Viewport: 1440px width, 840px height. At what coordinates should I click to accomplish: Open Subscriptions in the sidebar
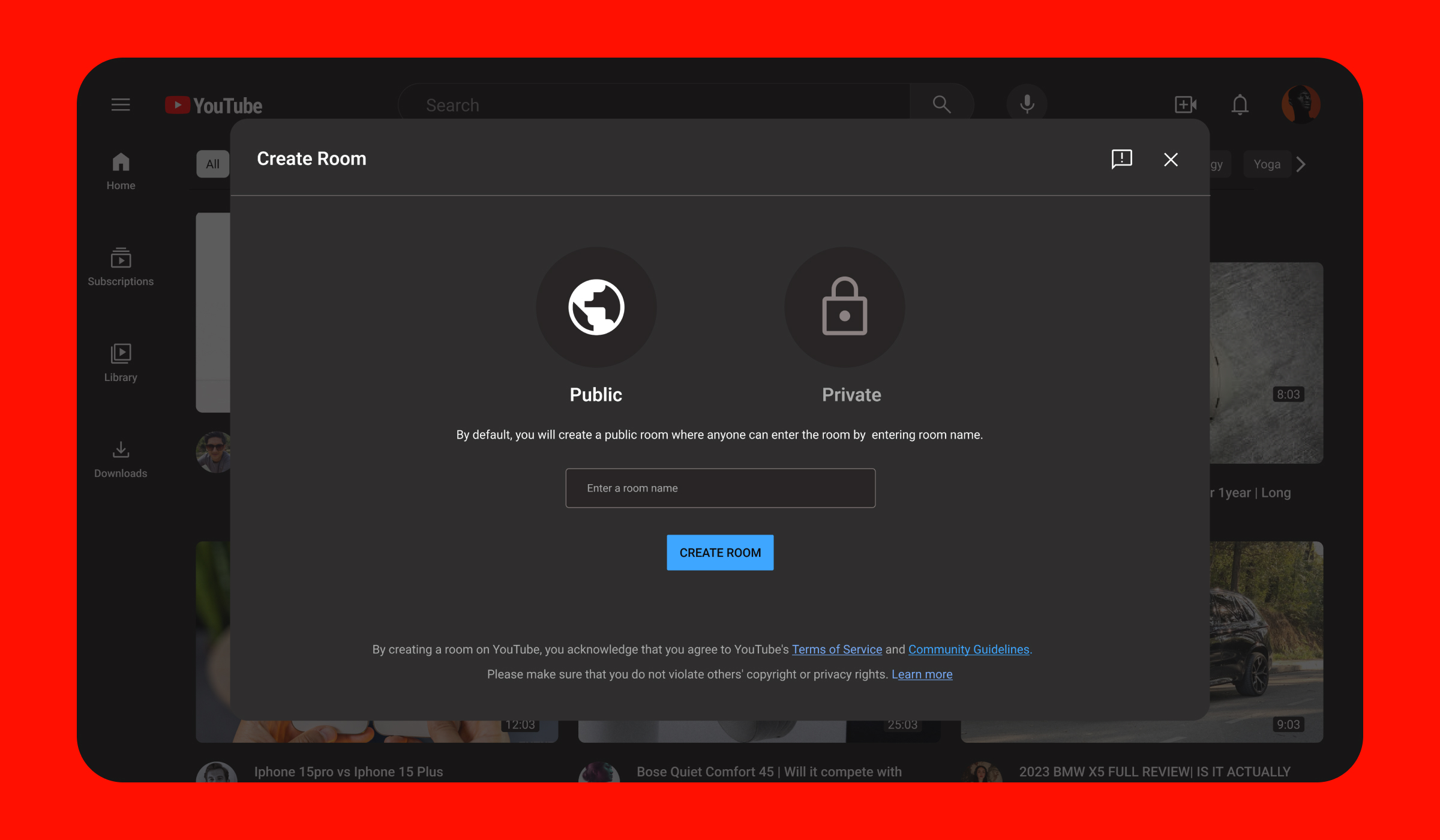(121, 267)
